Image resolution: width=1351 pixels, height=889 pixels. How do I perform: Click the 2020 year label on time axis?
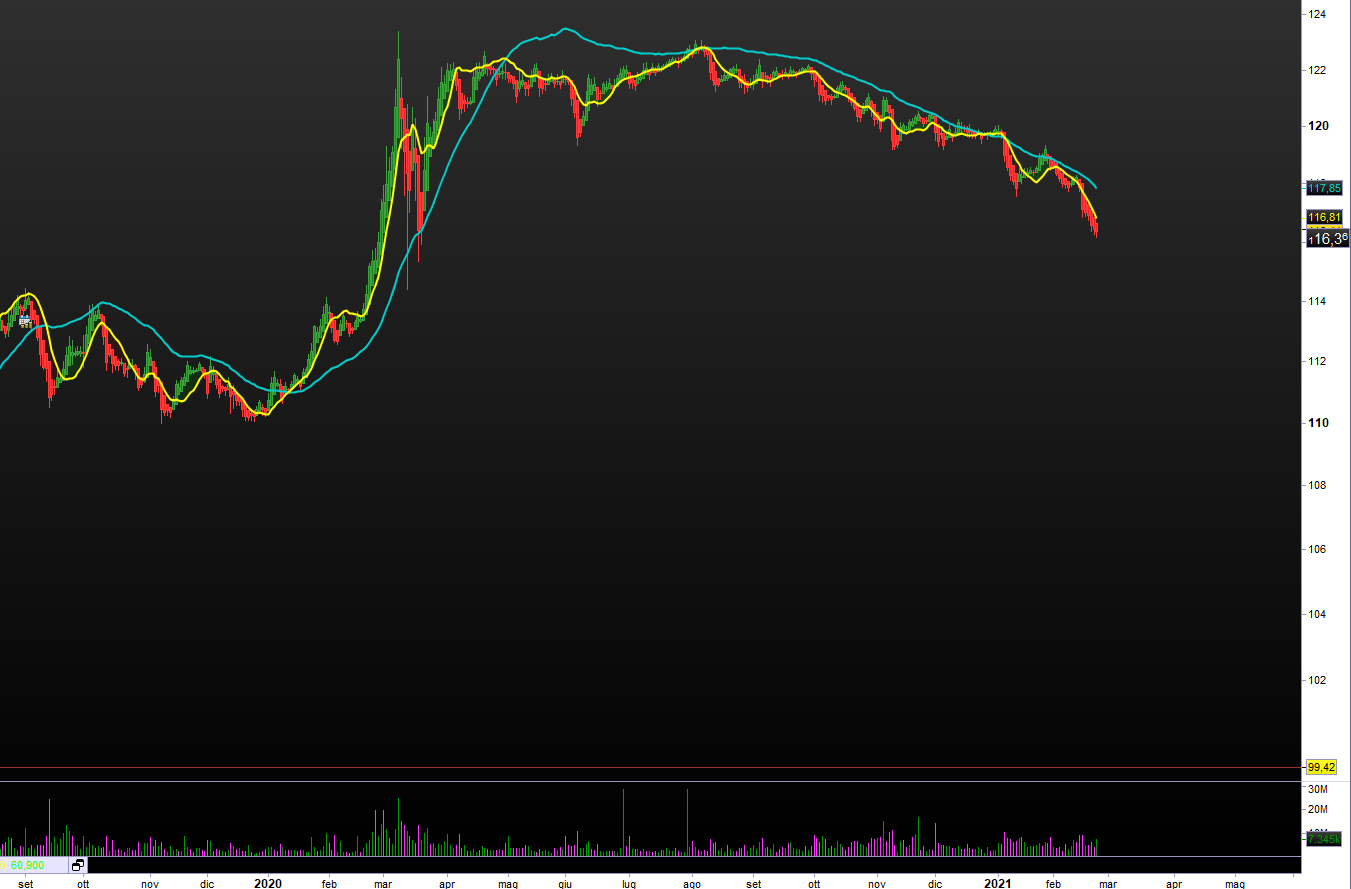pos(268,883)
